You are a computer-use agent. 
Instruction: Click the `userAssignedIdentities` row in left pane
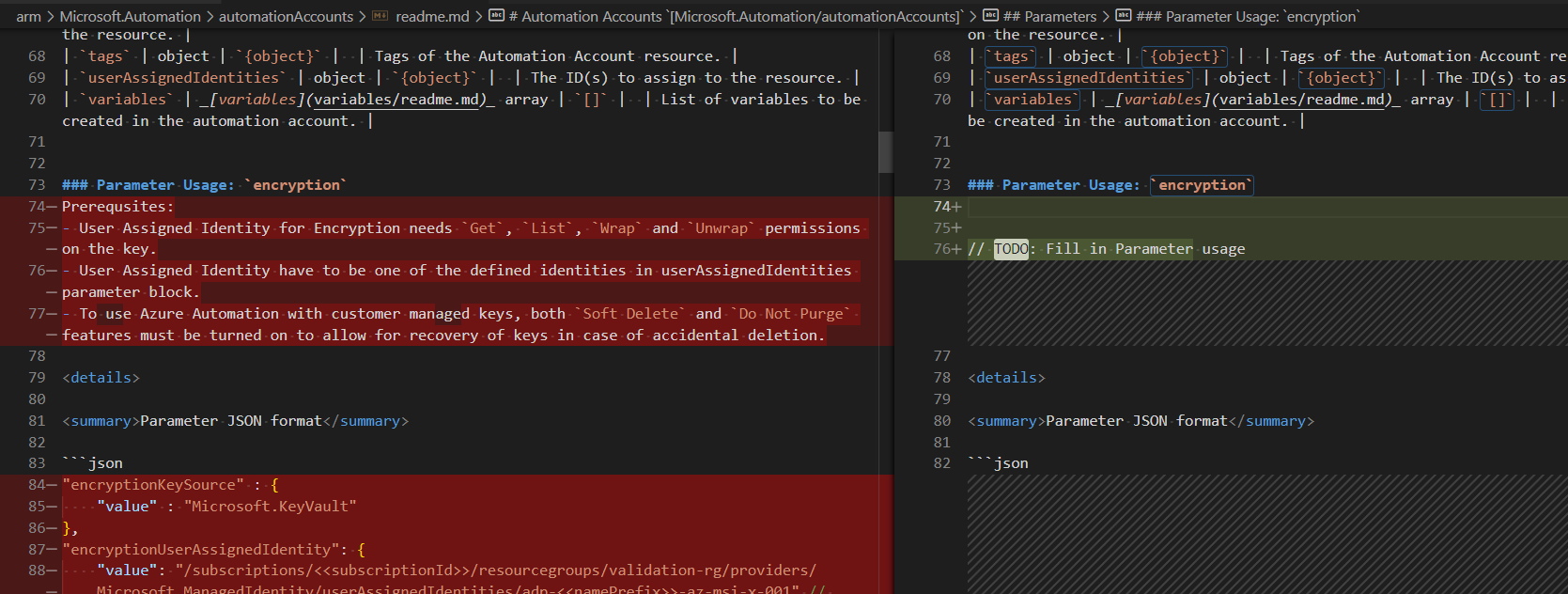(460, 78)
